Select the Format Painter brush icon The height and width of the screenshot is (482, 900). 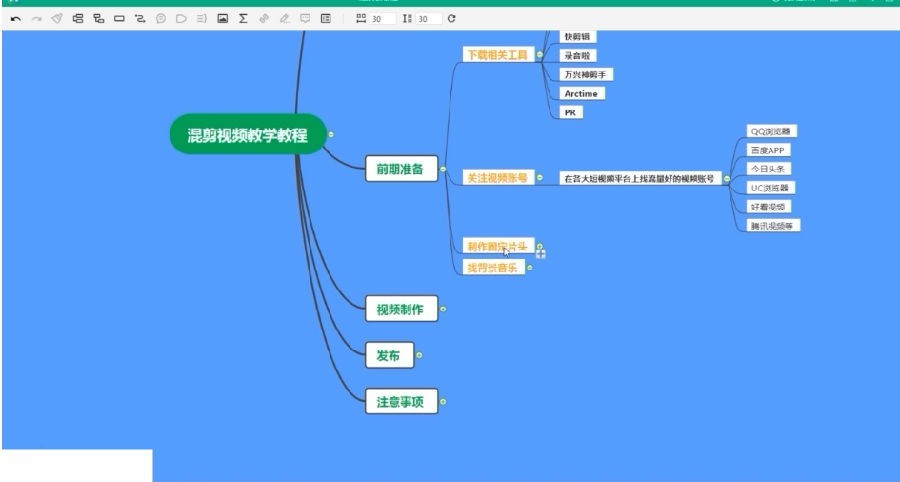[x=57, y=18]
